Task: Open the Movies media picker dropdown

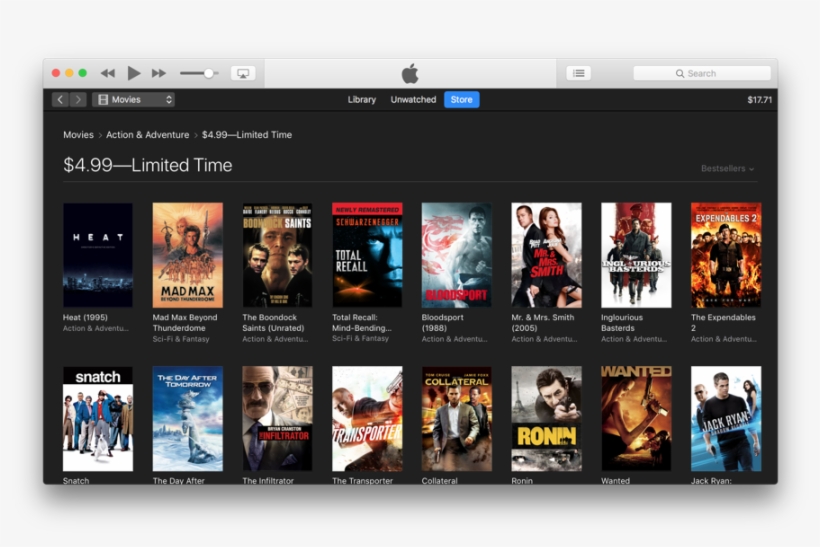Action: point(133,99)
